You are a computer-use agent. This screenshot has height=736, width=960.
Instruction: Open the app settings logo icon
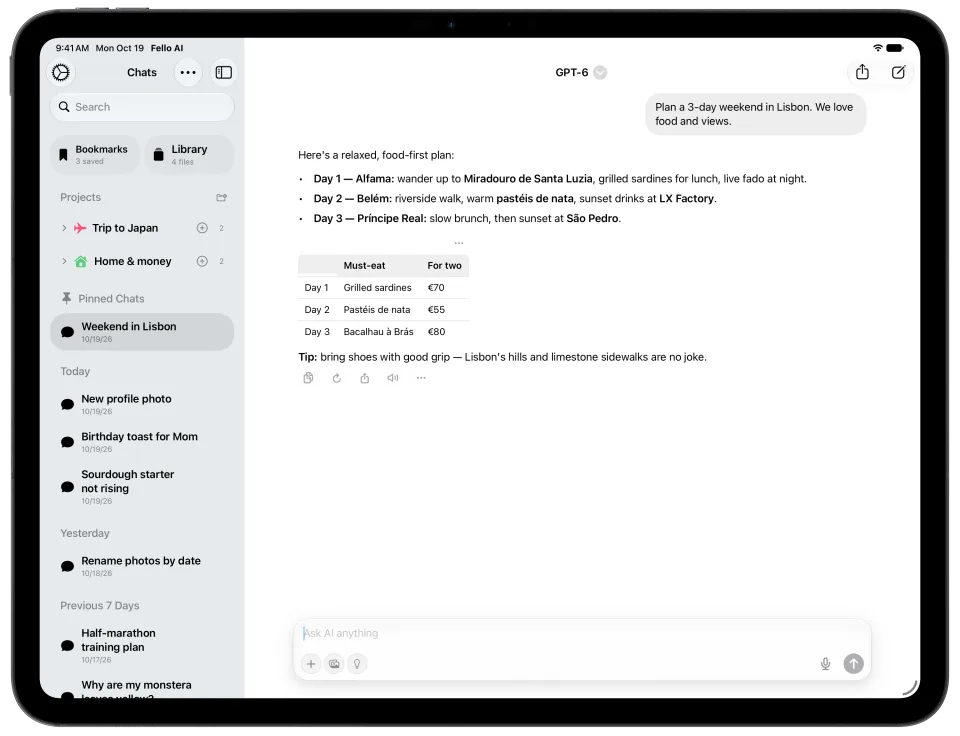61,72
